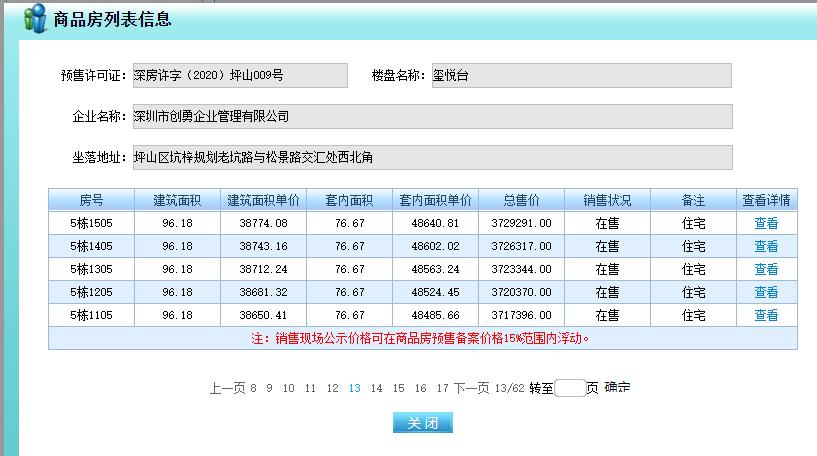Image resolution: width=817 pixels, height=456 pixels.
Task: Click unit price 38712.24
Action: (x=263, y=269)
